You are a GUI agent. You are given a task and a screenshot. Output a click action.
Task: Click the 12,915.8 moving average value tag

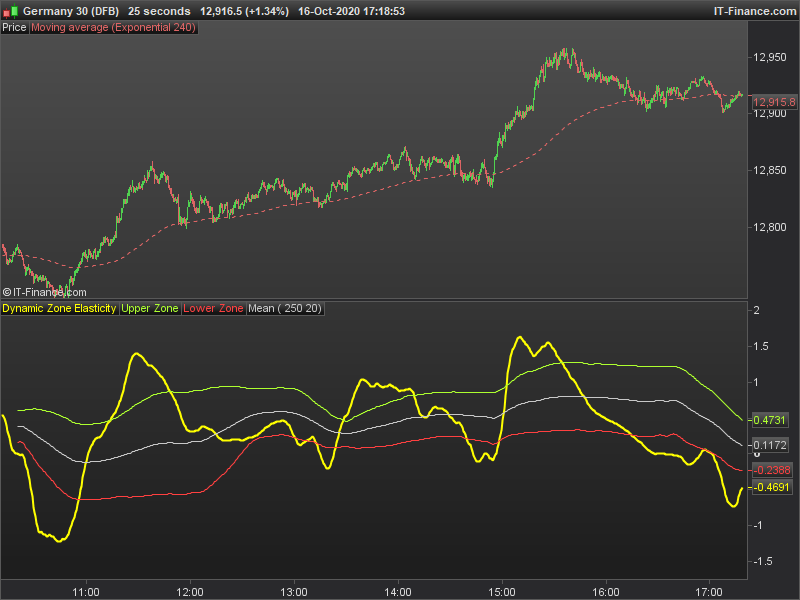[x=774, y=103]
